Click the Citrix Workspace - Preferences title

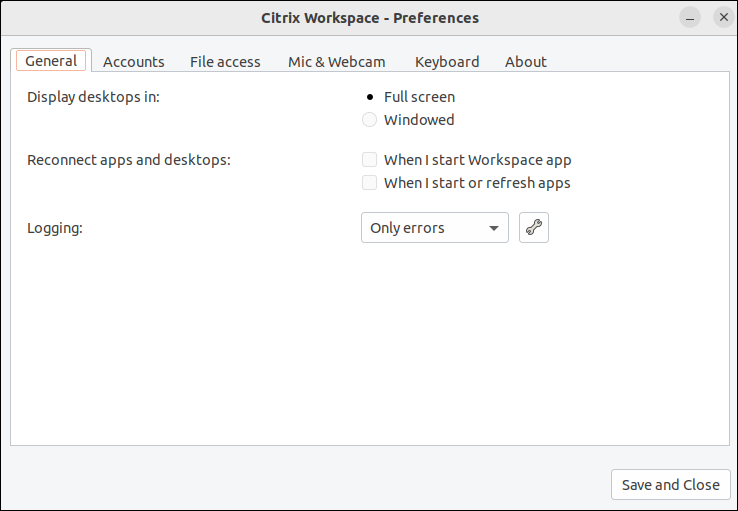click(x=370, y=18)
